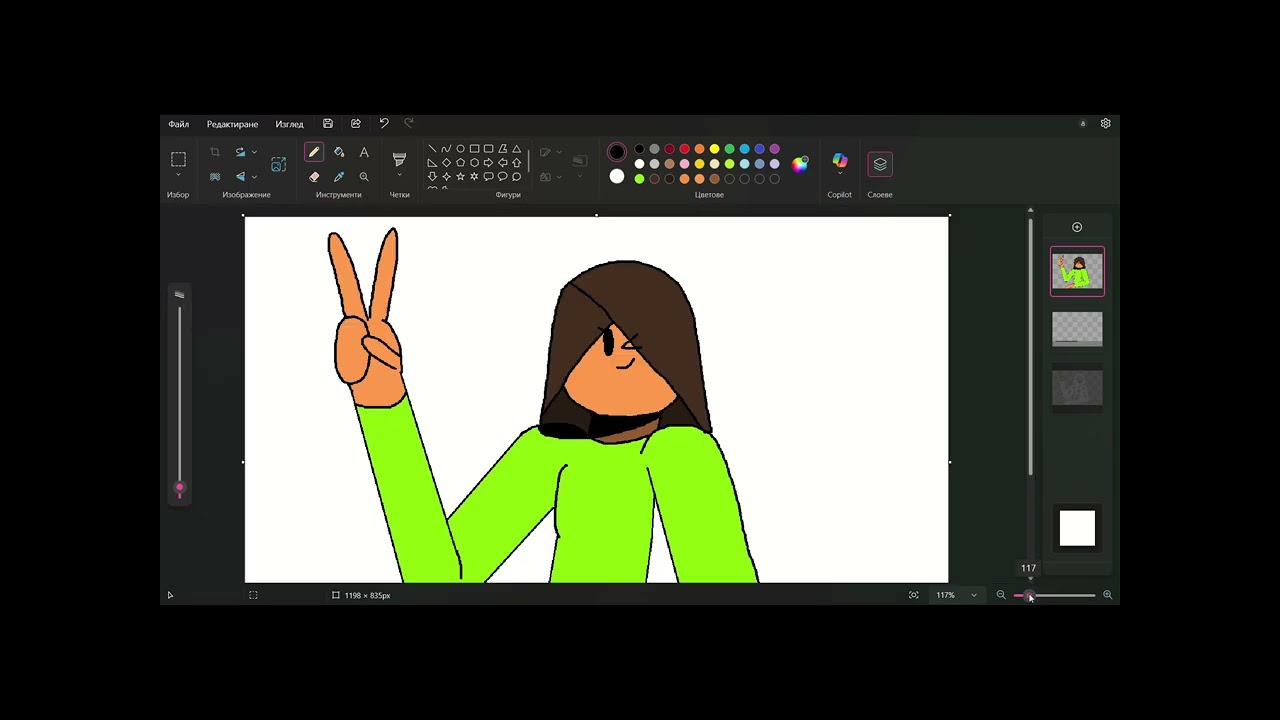Click the Save icon
The image size is (1280, 720).
[x=328, y=123]
